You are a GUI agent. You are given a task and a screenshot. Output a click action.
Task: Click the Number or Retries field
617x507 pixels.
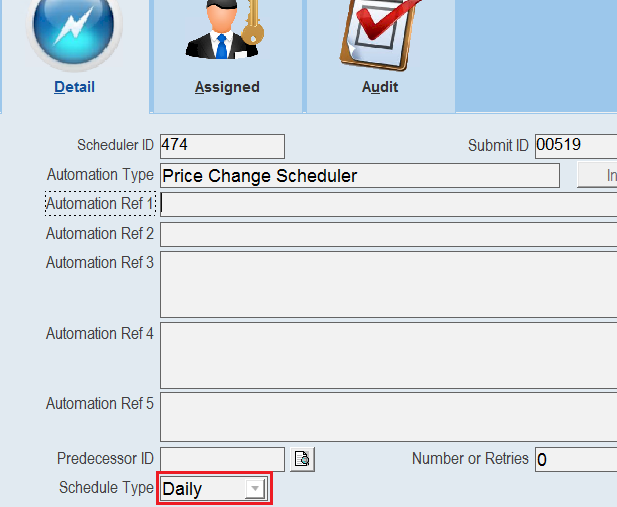576,459
